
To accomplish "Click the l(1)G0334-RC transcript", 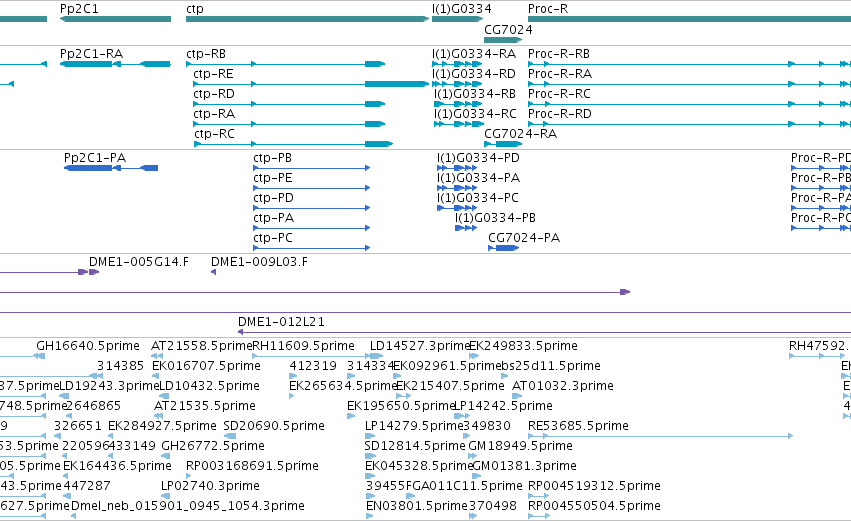I will [458, 124].
